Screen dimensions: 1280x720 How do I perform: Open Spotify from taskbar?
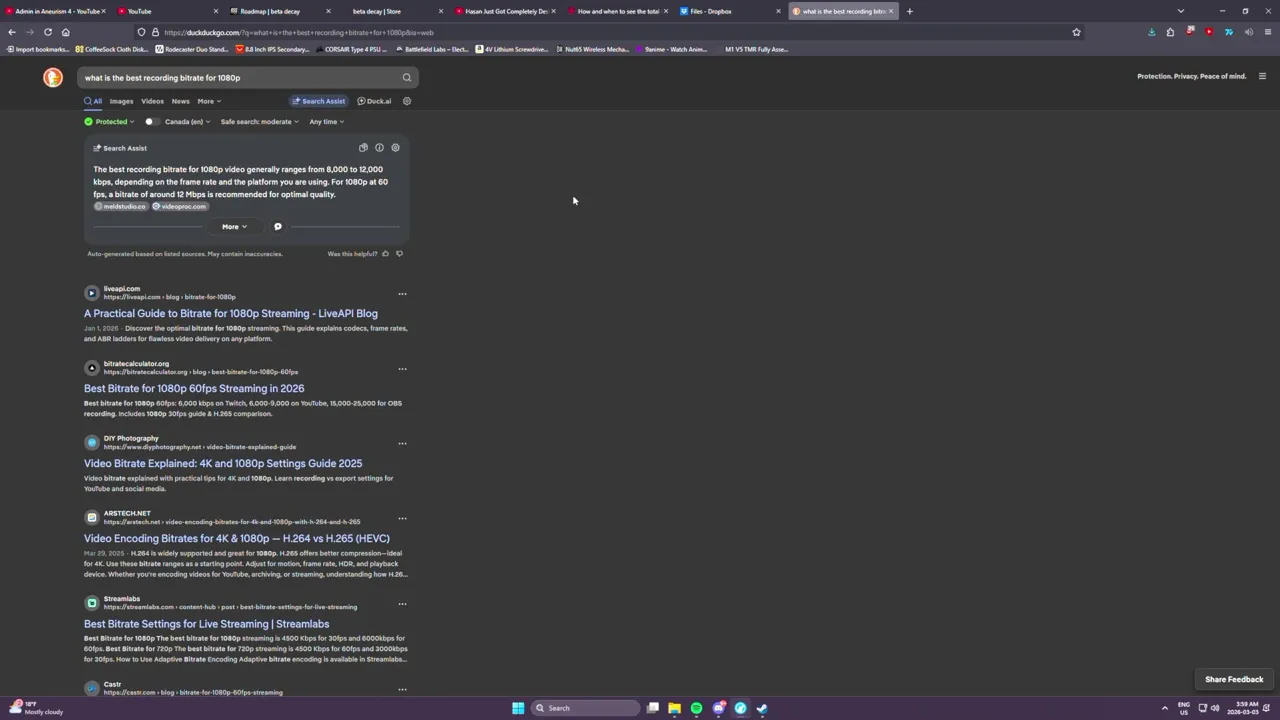tap(696, 708)
